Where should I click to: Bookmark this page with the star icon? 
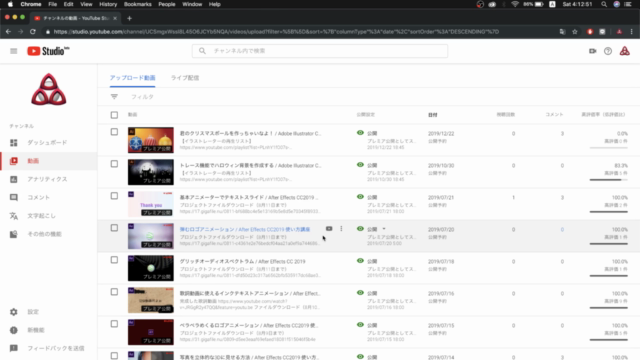tap(575, 31)
